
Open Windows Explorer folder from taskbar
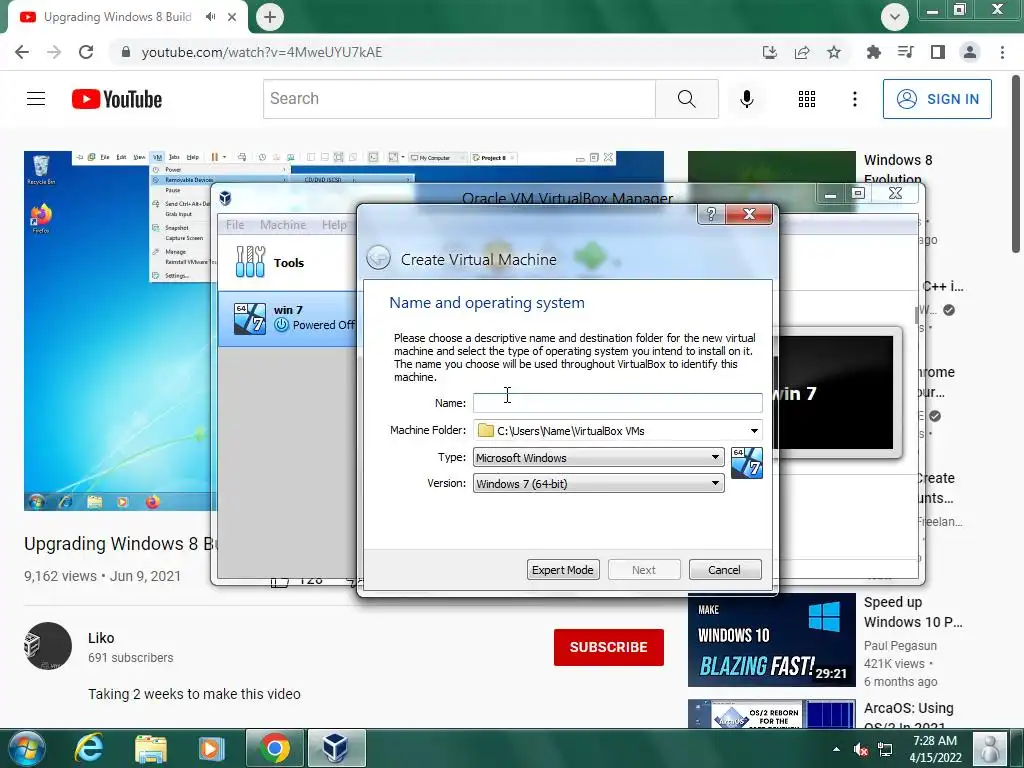(x=151, y=748)
